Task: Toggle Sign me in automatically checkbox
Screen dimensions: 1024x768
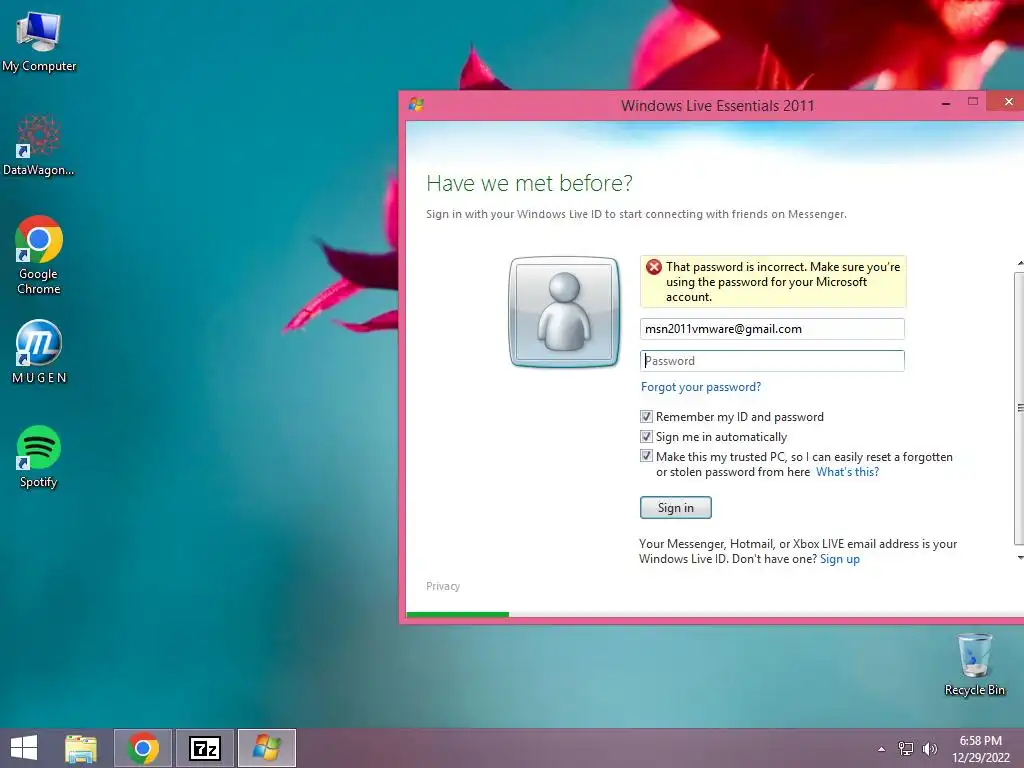Action: (646, 437)
